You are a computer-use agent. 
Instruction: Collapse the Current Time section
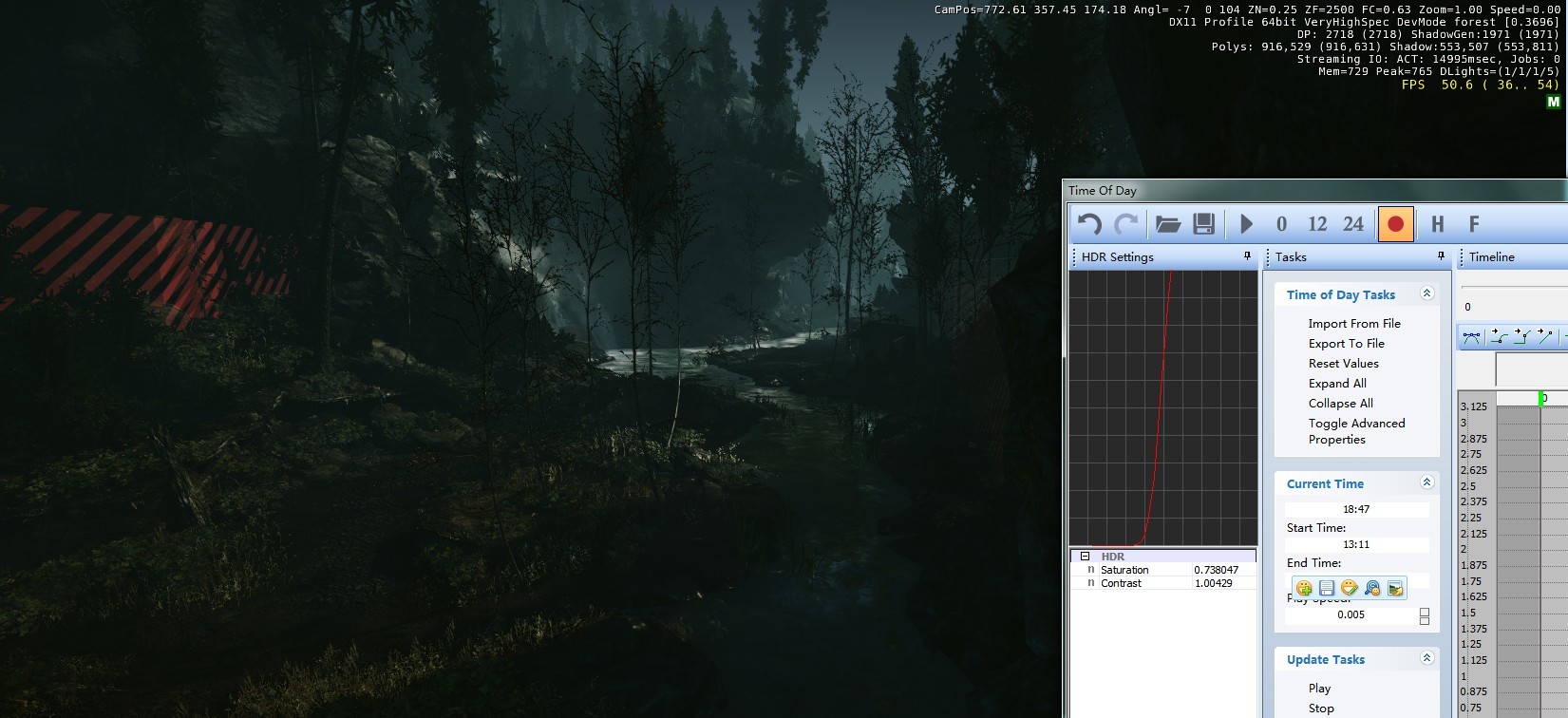[x=1426, y=482]
